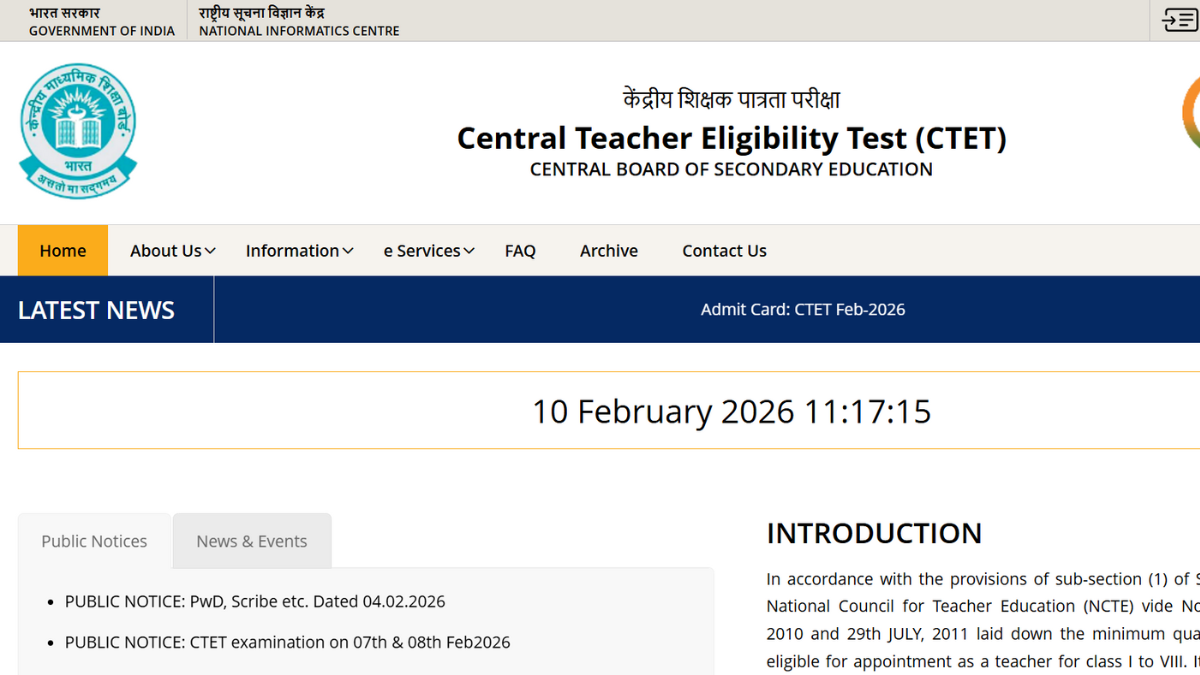Switch to the Public Notices tab

click(94, 541)
